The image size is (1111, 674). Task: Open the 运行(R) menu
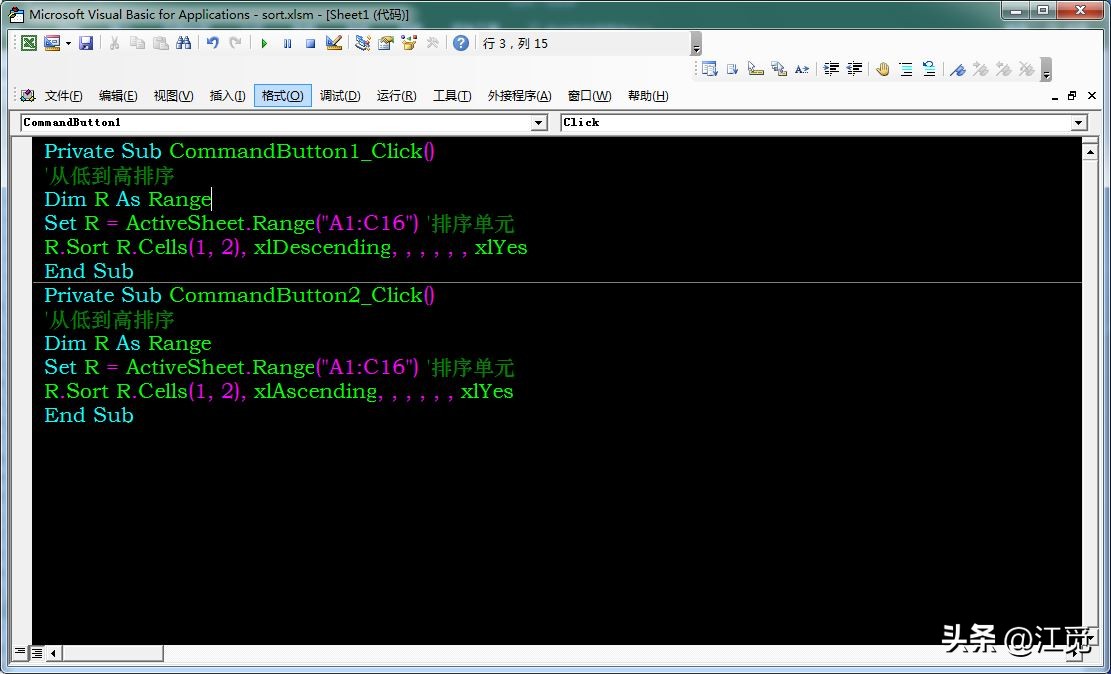[397, 96]
